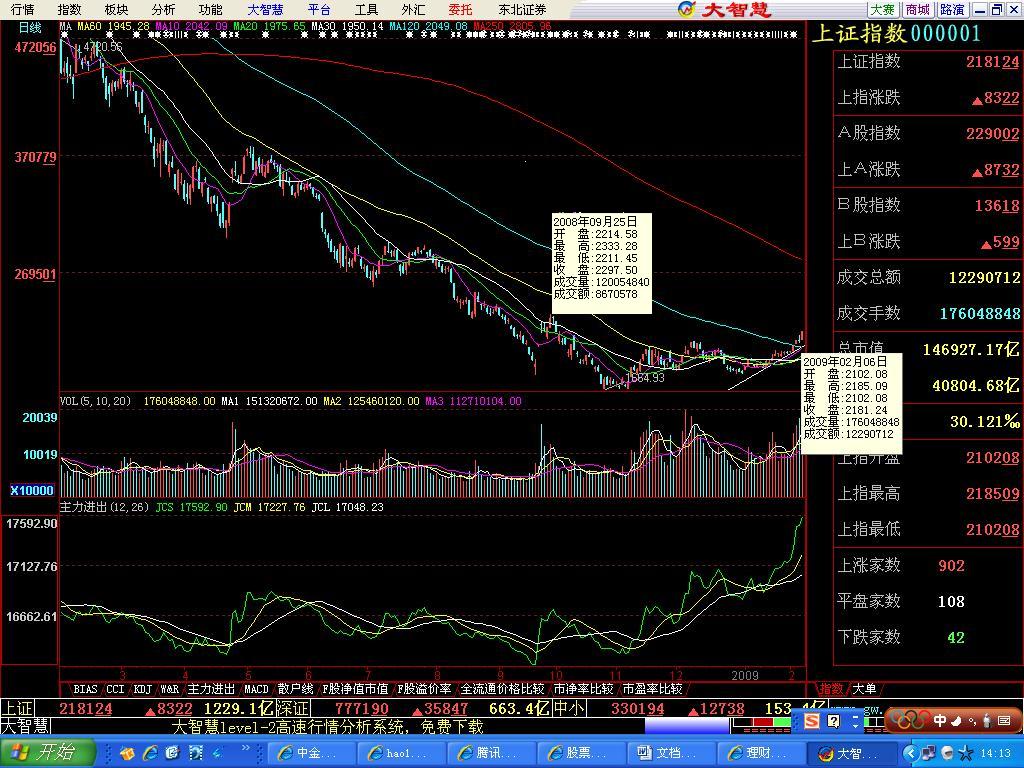Click the MA250 2805.96 legend

(x=513, y=27)
